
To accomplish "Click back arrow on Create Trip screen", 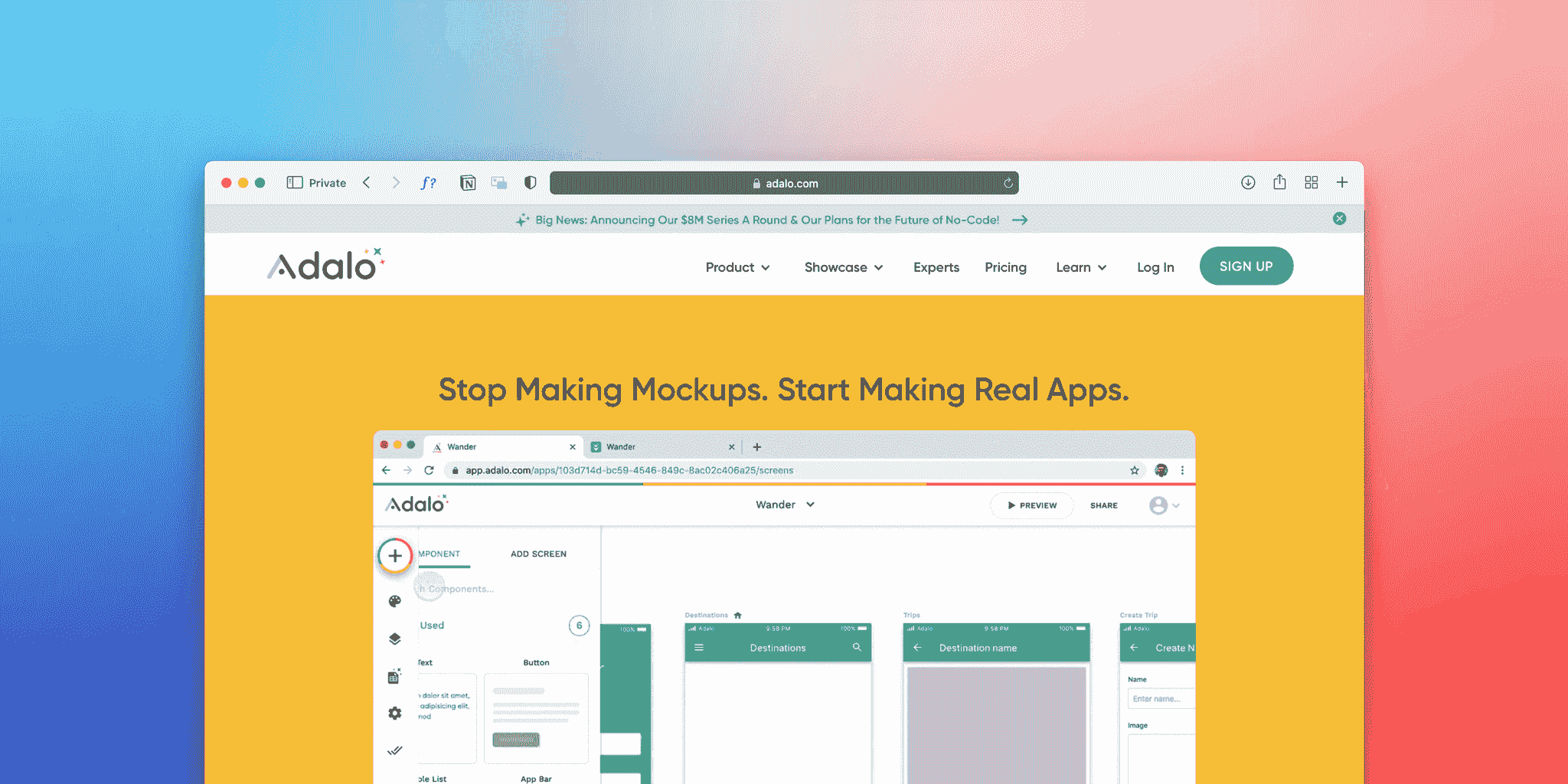I will (1134, 648).
